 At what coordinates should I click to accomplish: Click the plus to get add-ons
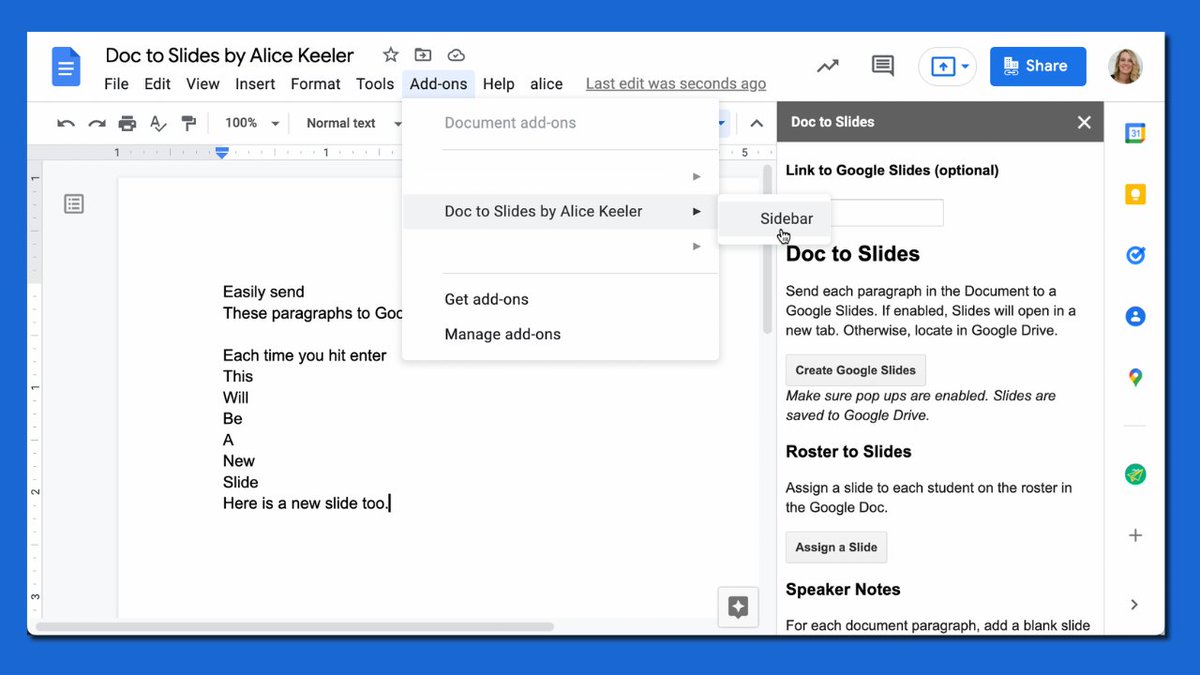1135,535
